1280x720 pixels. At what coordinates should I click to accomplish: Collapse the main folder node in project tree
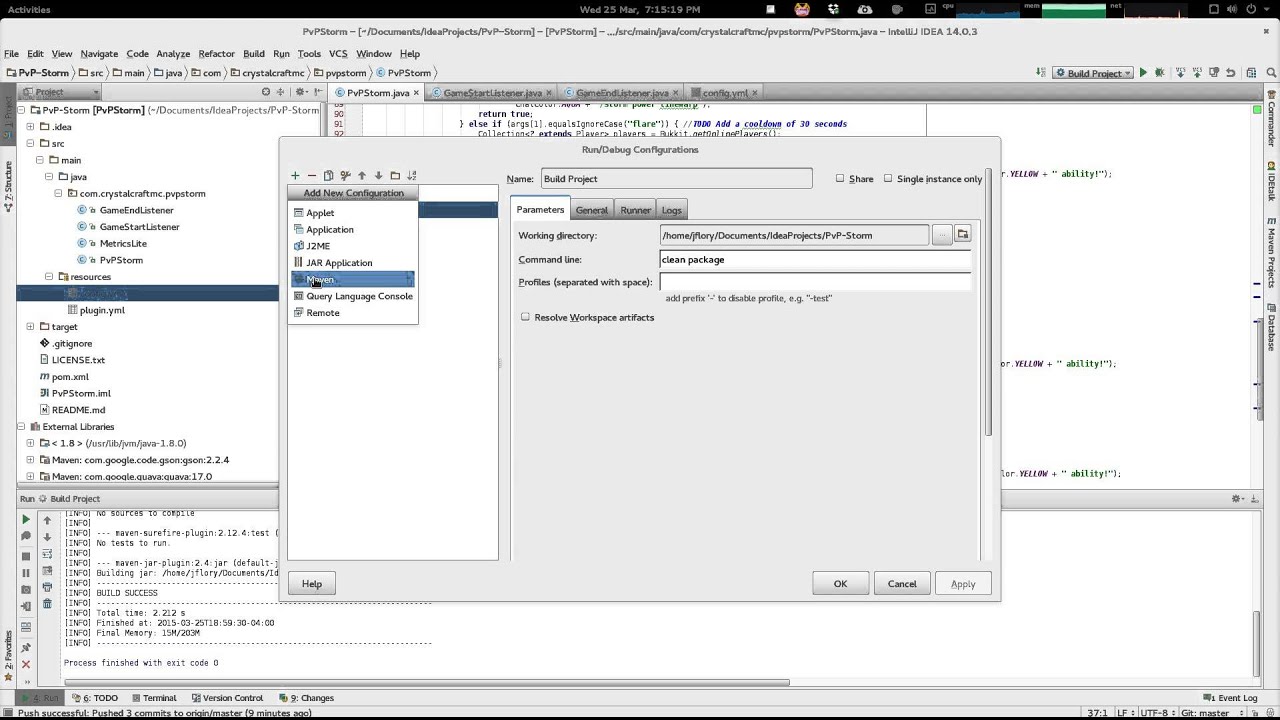40,160
